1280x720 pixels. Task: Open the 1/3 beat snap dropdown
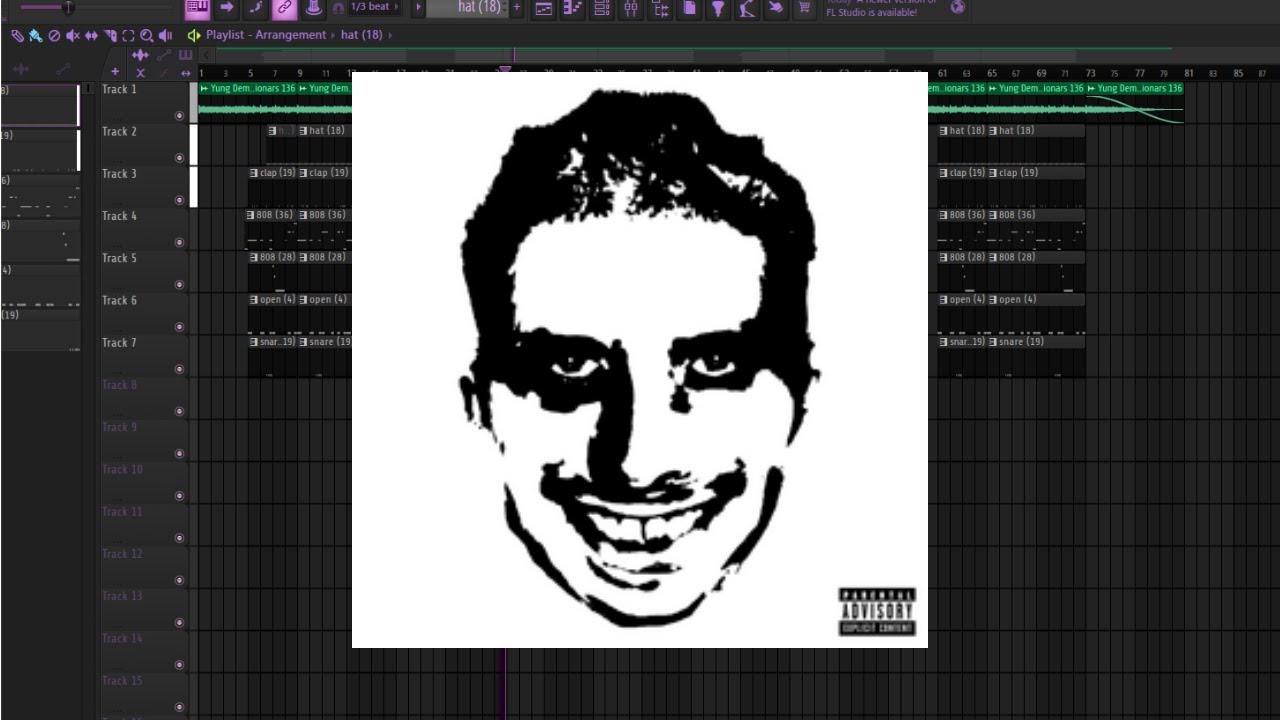point(375,7)
